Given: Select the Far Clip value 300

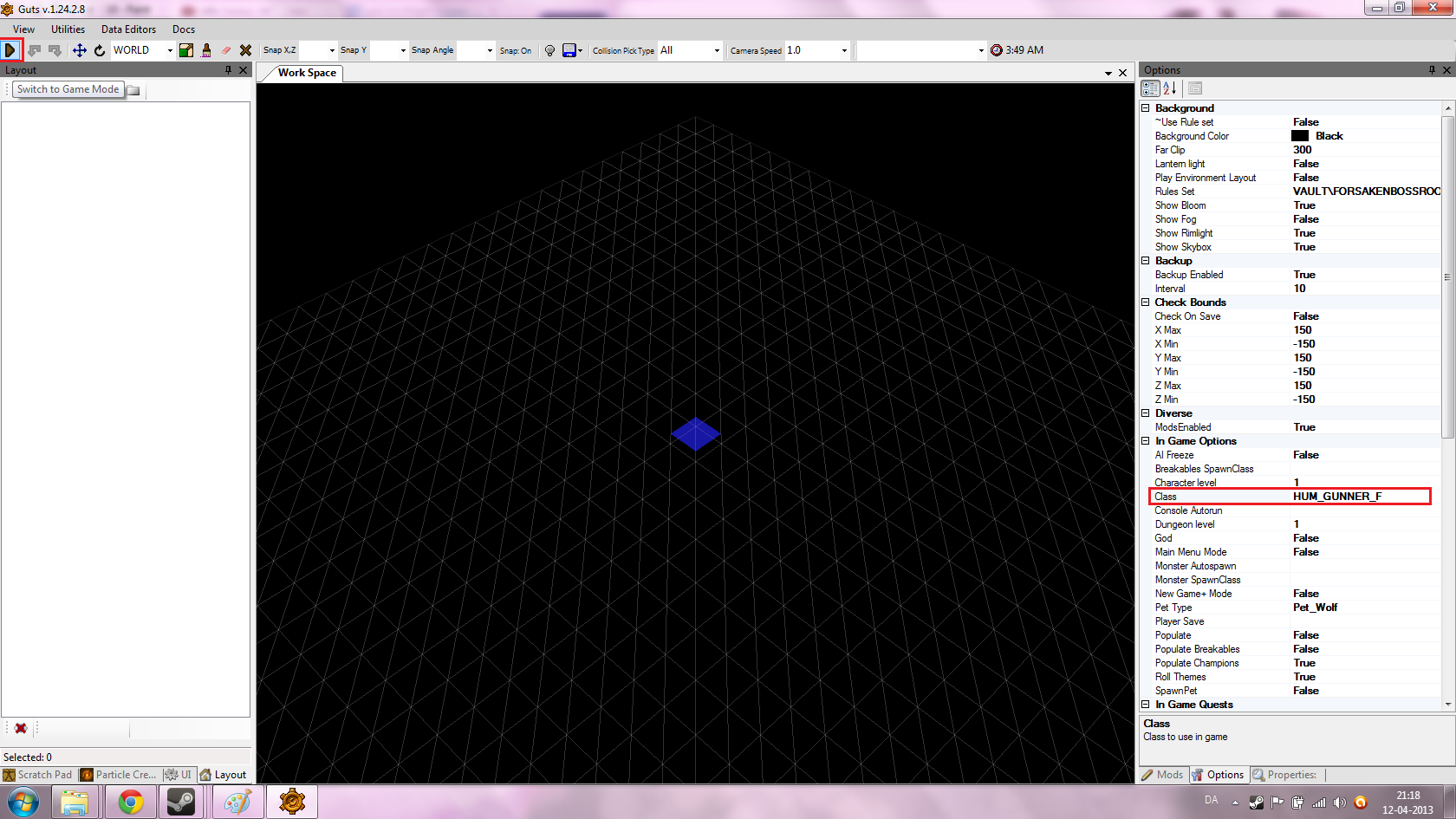Looking at the screenshot, I should [1303, 150].
